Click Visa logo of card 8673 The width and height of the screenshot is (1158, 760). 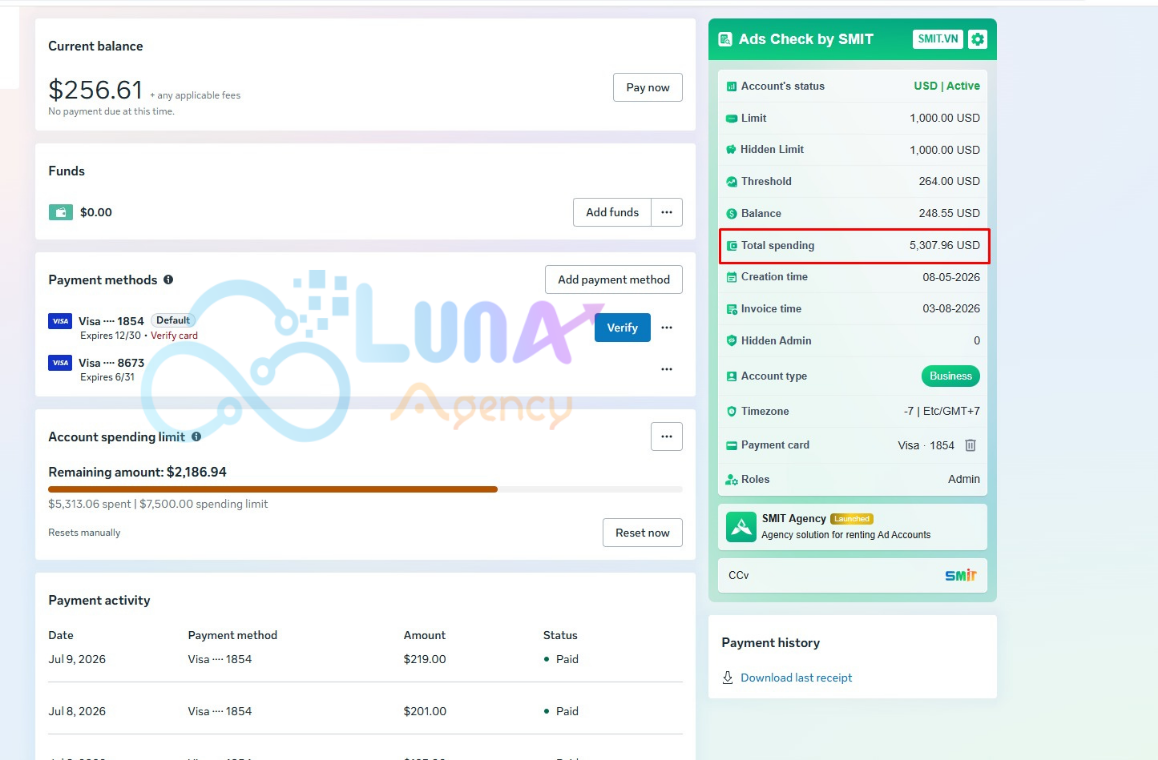(x=60, y=363)
